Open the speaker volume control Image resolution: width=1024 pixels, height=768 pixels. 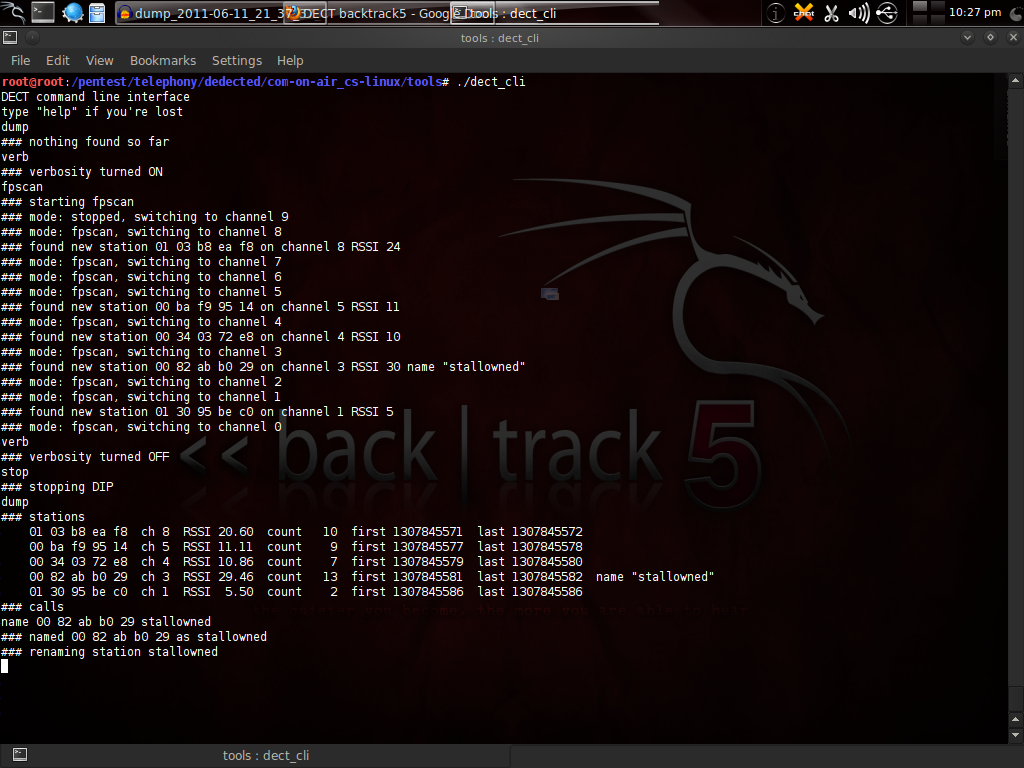(x=859, y=13)
